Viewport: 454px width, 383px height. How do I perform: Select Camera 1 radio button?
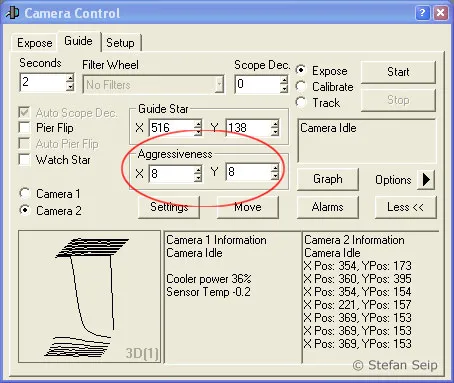pyautogui.click(x=25, y=193)
